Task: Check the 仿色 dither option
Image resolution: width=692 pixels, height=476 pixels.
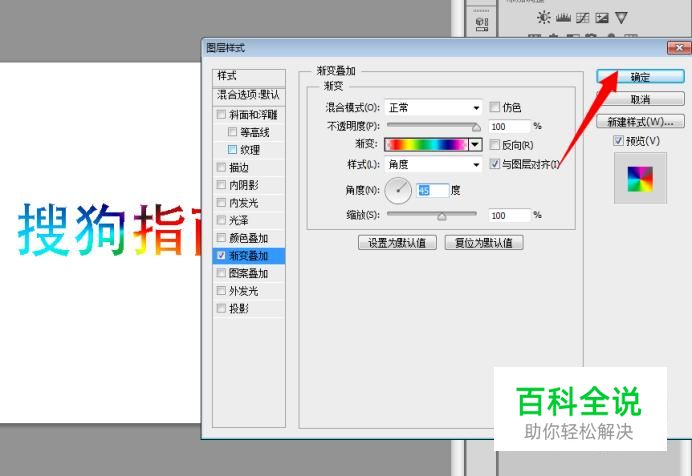Action: pos(495,107)
